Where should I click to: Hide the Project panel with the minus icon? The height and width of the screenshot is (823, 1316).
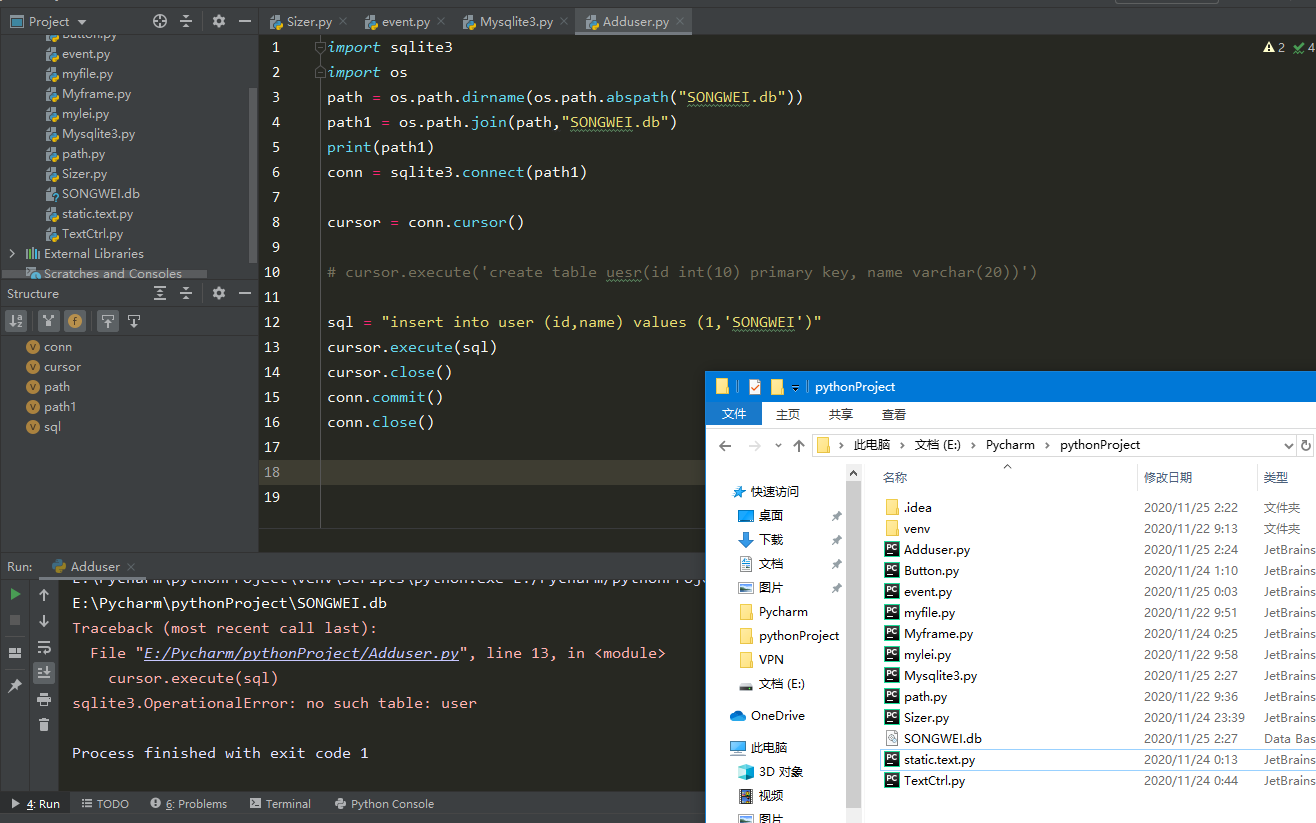244,21
